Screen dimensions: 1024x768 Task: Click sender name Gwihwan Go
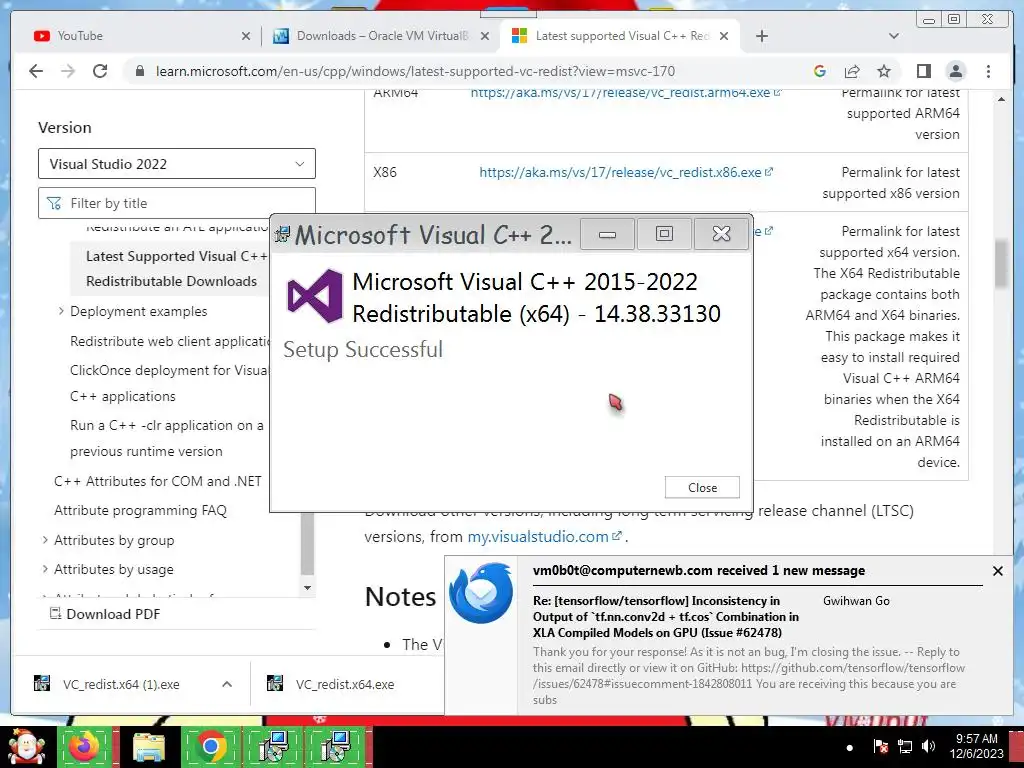click(x=856, y=601)
